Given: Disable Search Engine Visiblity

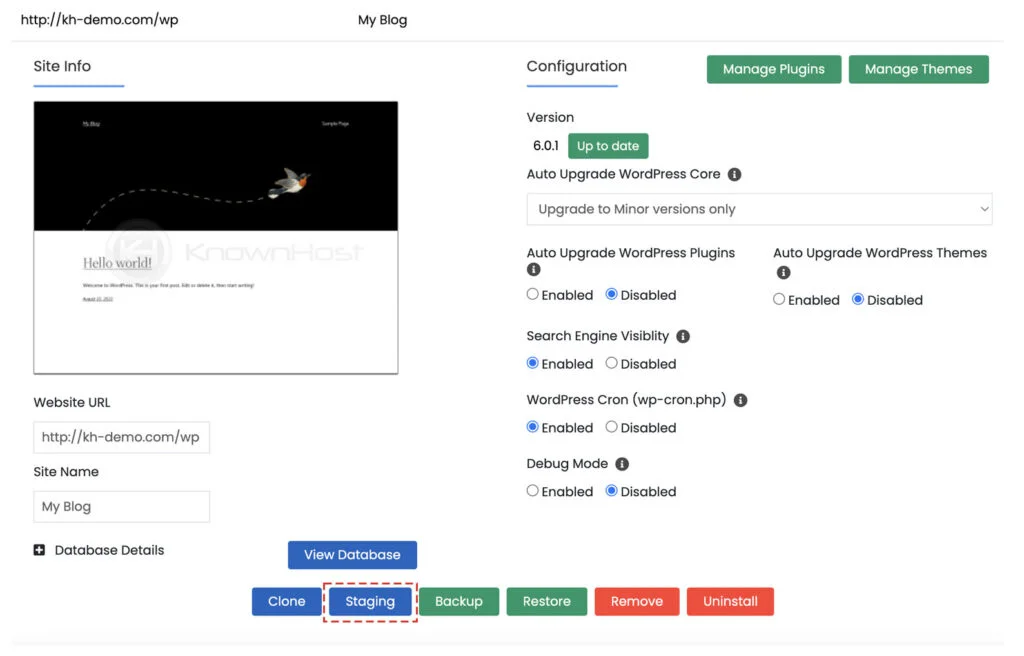Looking at the screenshot, I should [x=611, y=363].
